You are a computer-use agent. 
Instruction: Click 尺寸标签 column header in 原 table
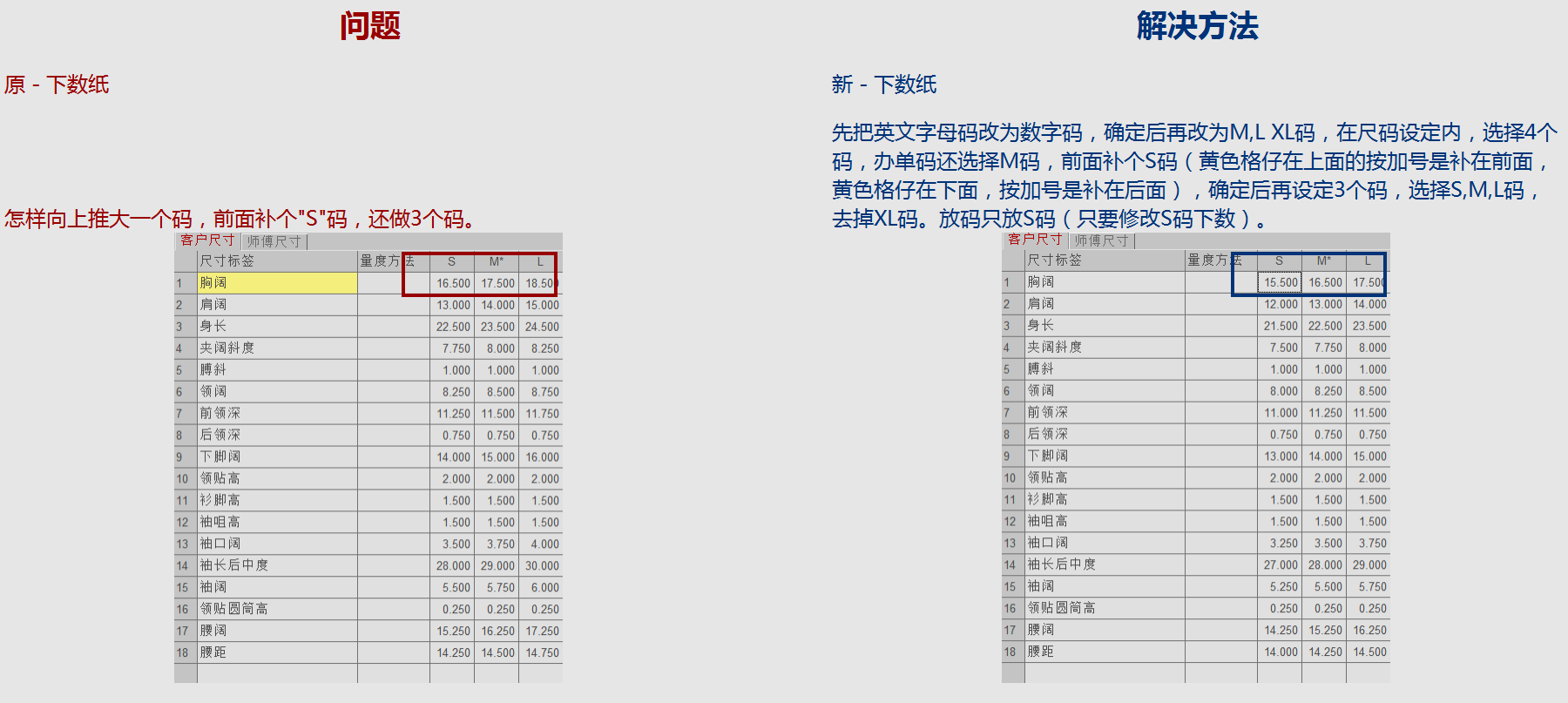(x=277, y=261)
